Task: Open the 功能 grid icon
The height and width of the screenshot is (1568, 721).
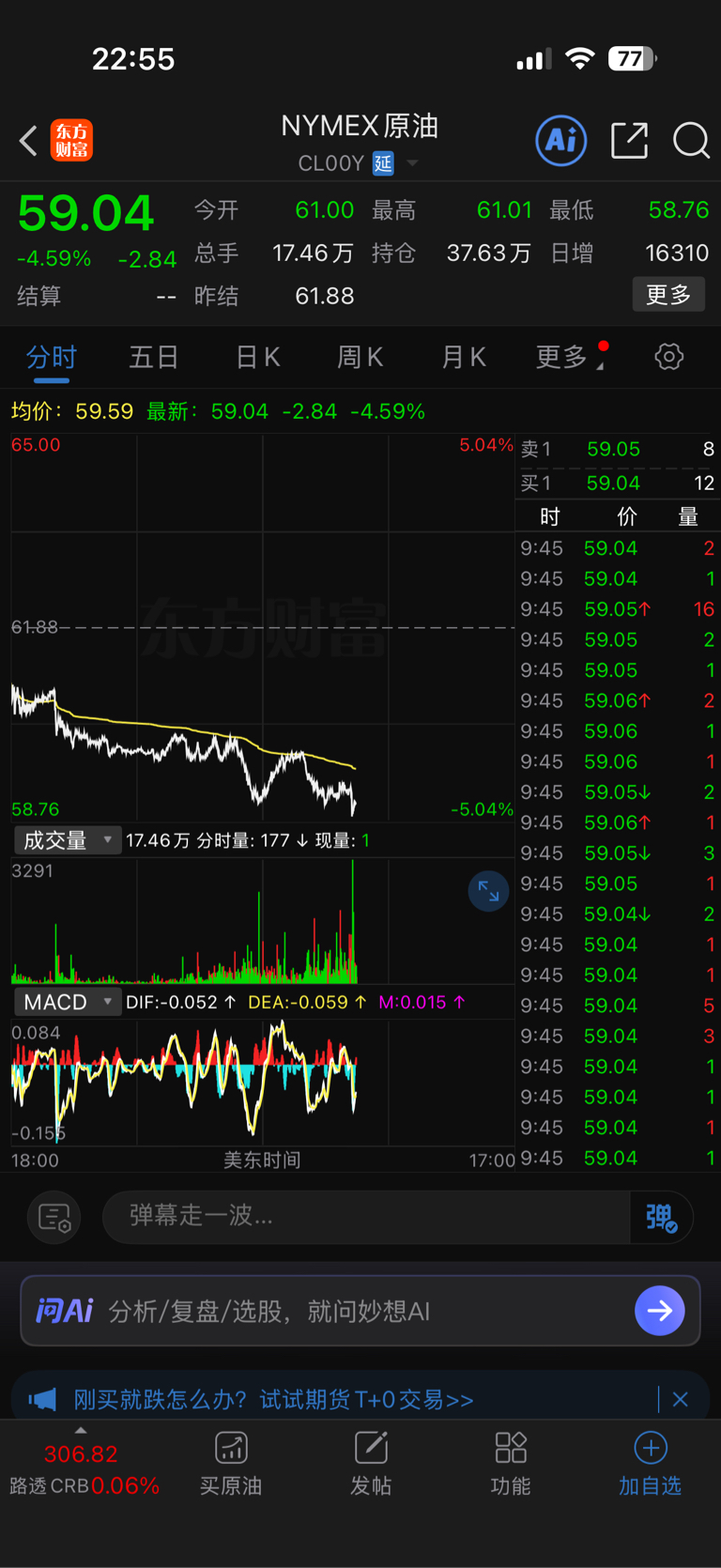Action: [511, 1448]
